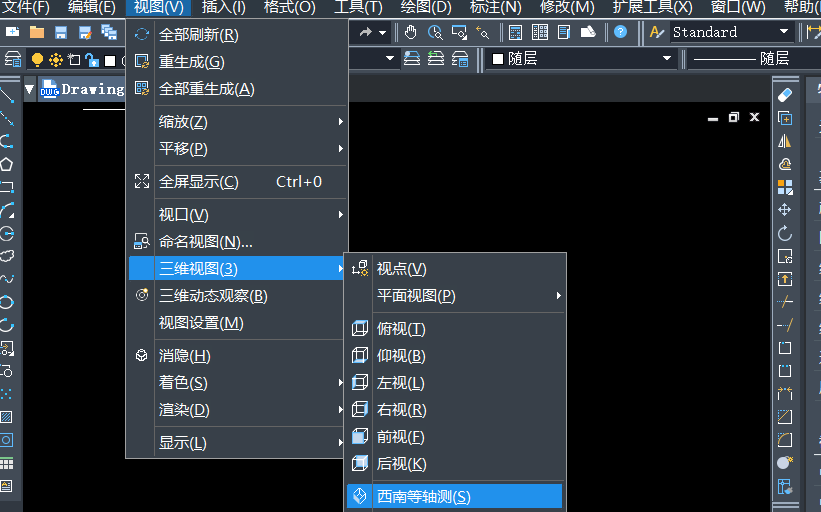This screenshot has height=512, width=821.
Task: Select the Revision Cloud tool
Action: click(7, 256)
